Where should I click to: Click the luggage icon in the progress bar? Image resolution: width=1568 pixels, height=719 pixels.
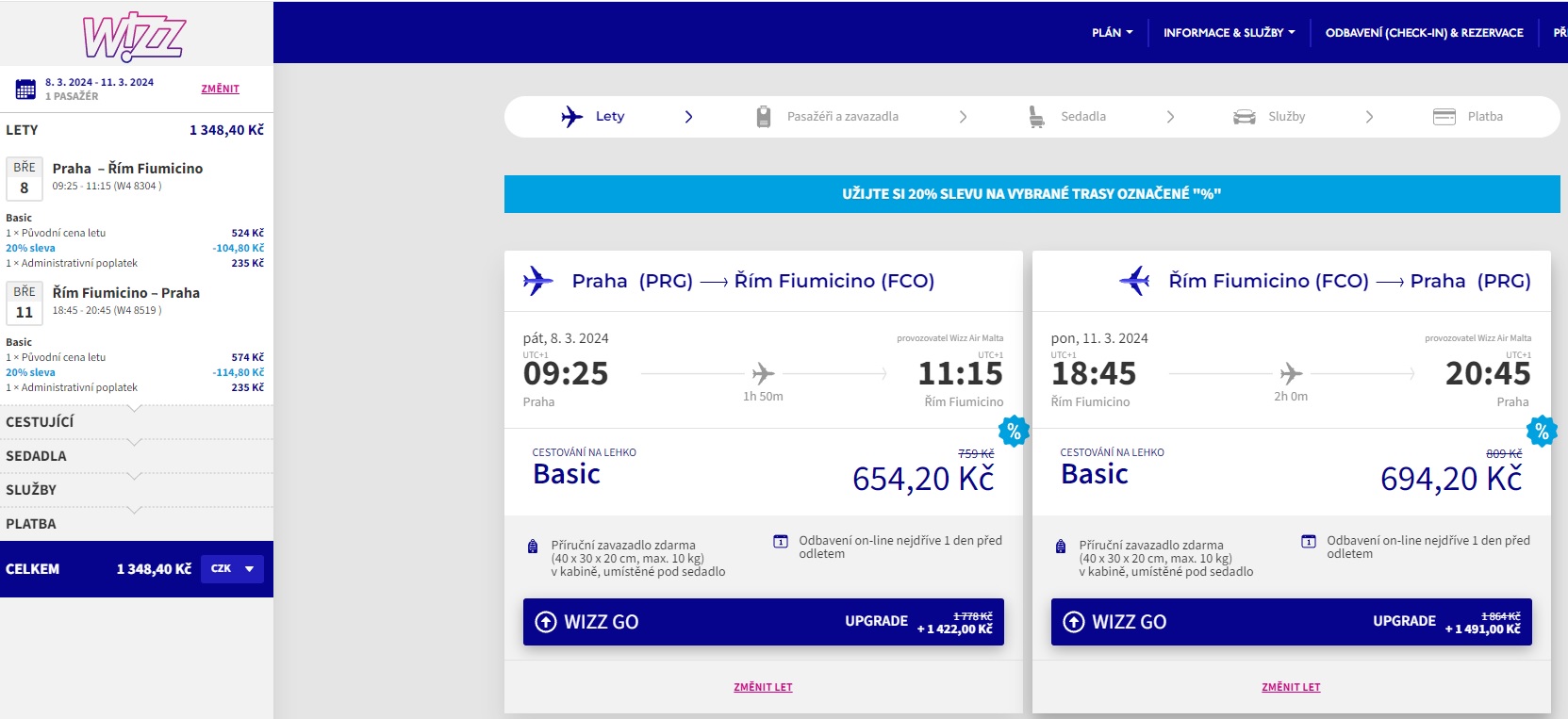click(764, 116)
